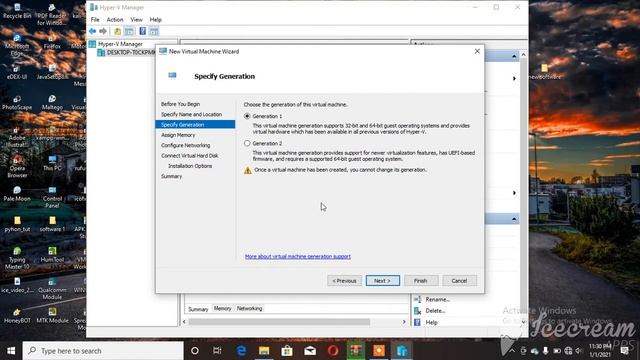Click the horizontal scrollbar left arrow
The width and height of the screenshot is (640, 360).
pyautogui.click(x=184, y=322)
